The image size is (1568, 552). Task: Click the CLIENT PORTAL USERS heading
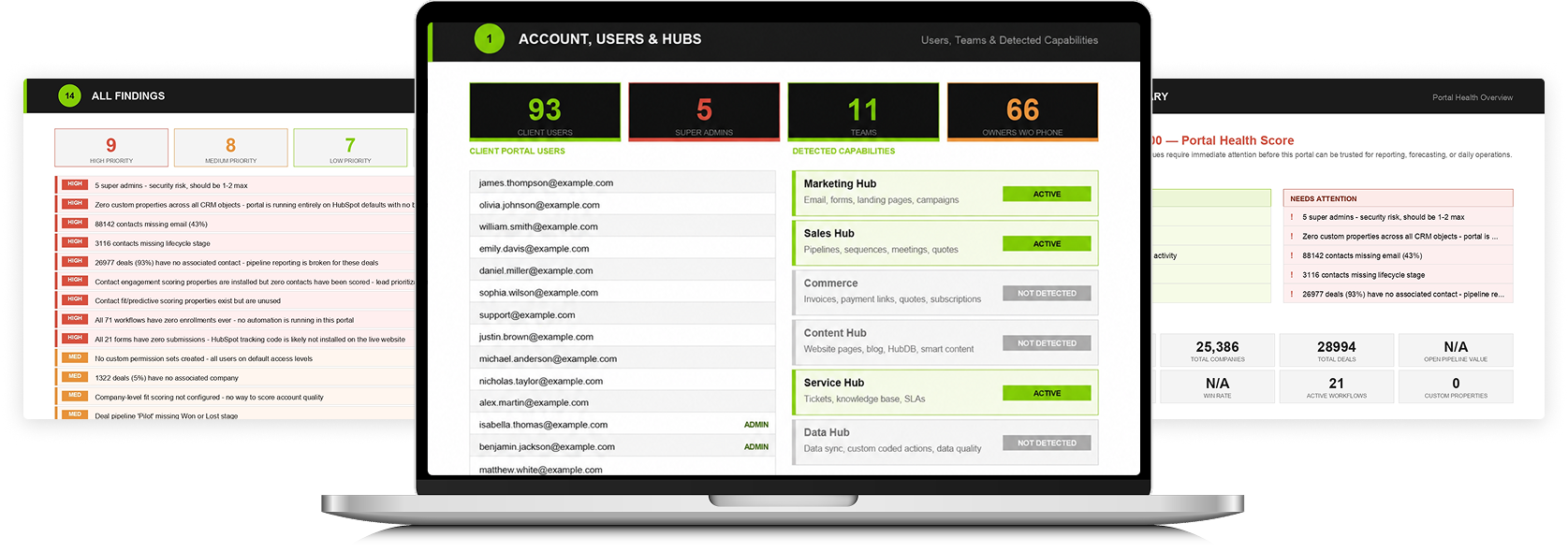[x=517, y=151]
